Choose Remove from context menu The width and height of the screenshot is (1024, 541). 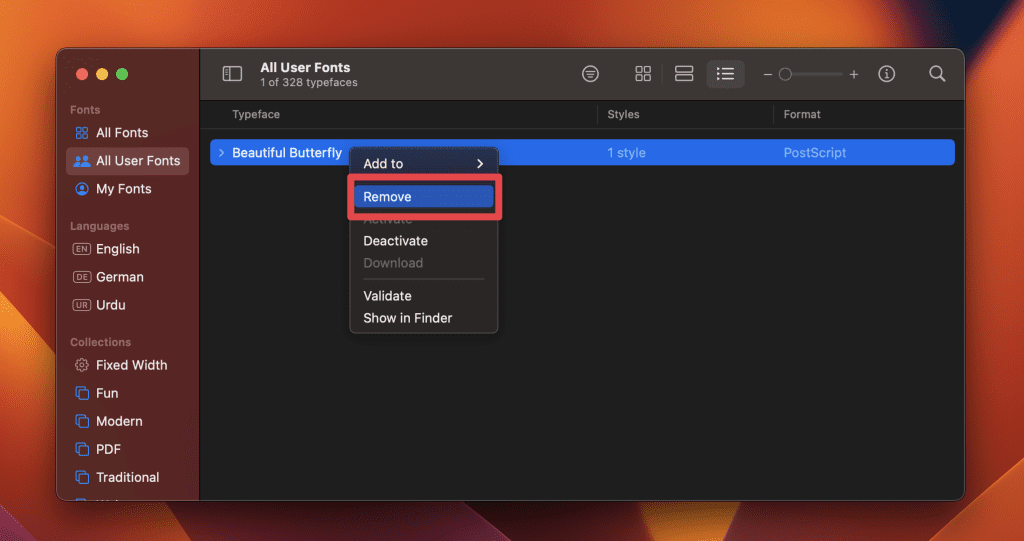tap(423, 197)
